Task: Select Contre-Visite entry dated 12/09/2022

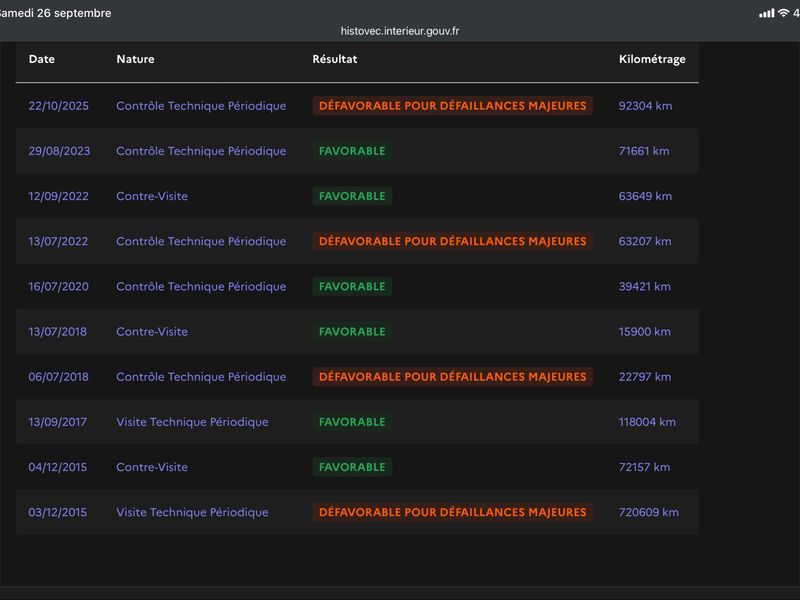Action: [152, 196]
